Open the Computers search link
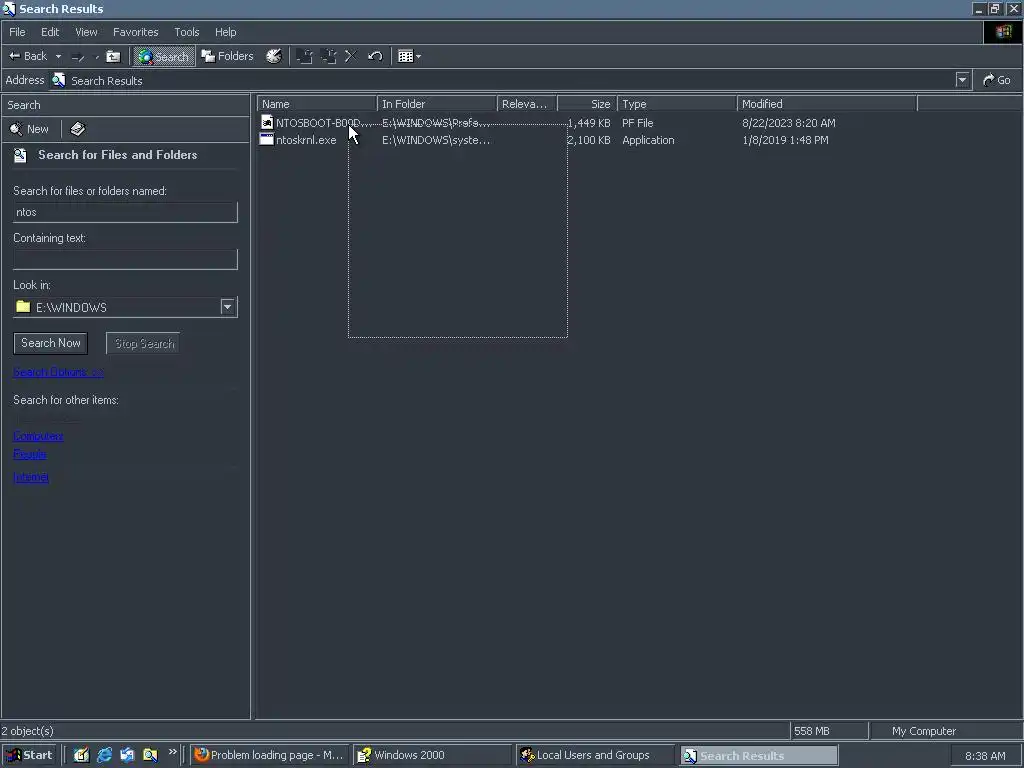Viewport: 1024px width, 768px height. (38, 436)
